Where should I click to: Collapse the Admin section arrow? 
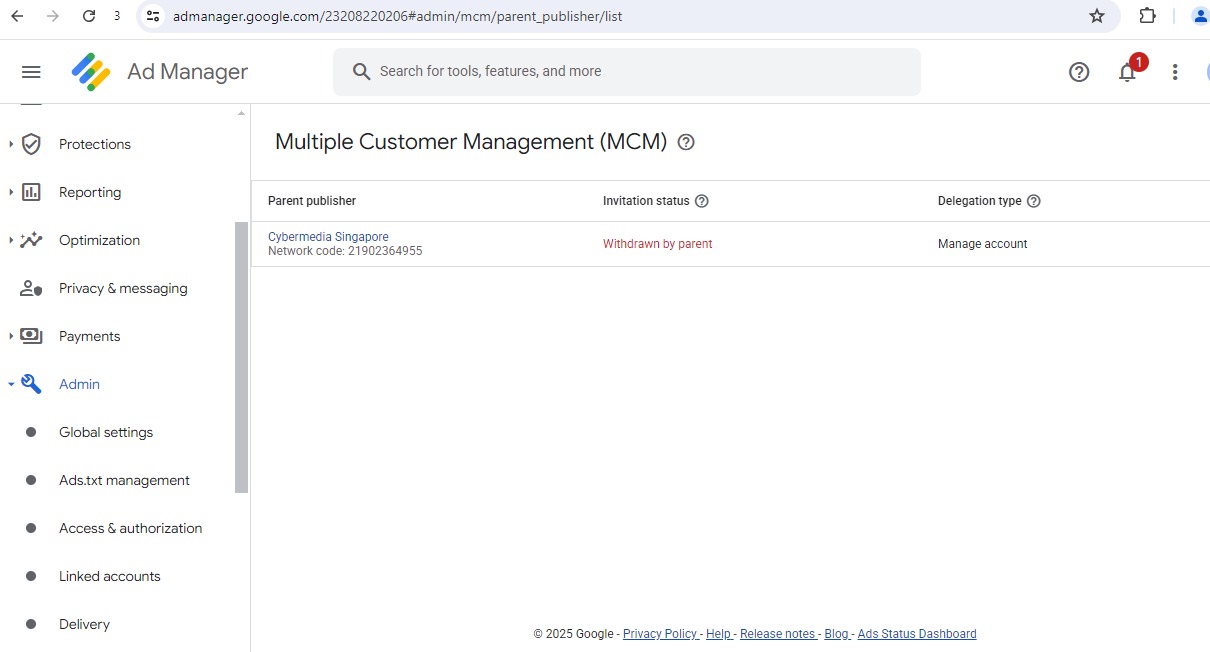coord(11,384)
